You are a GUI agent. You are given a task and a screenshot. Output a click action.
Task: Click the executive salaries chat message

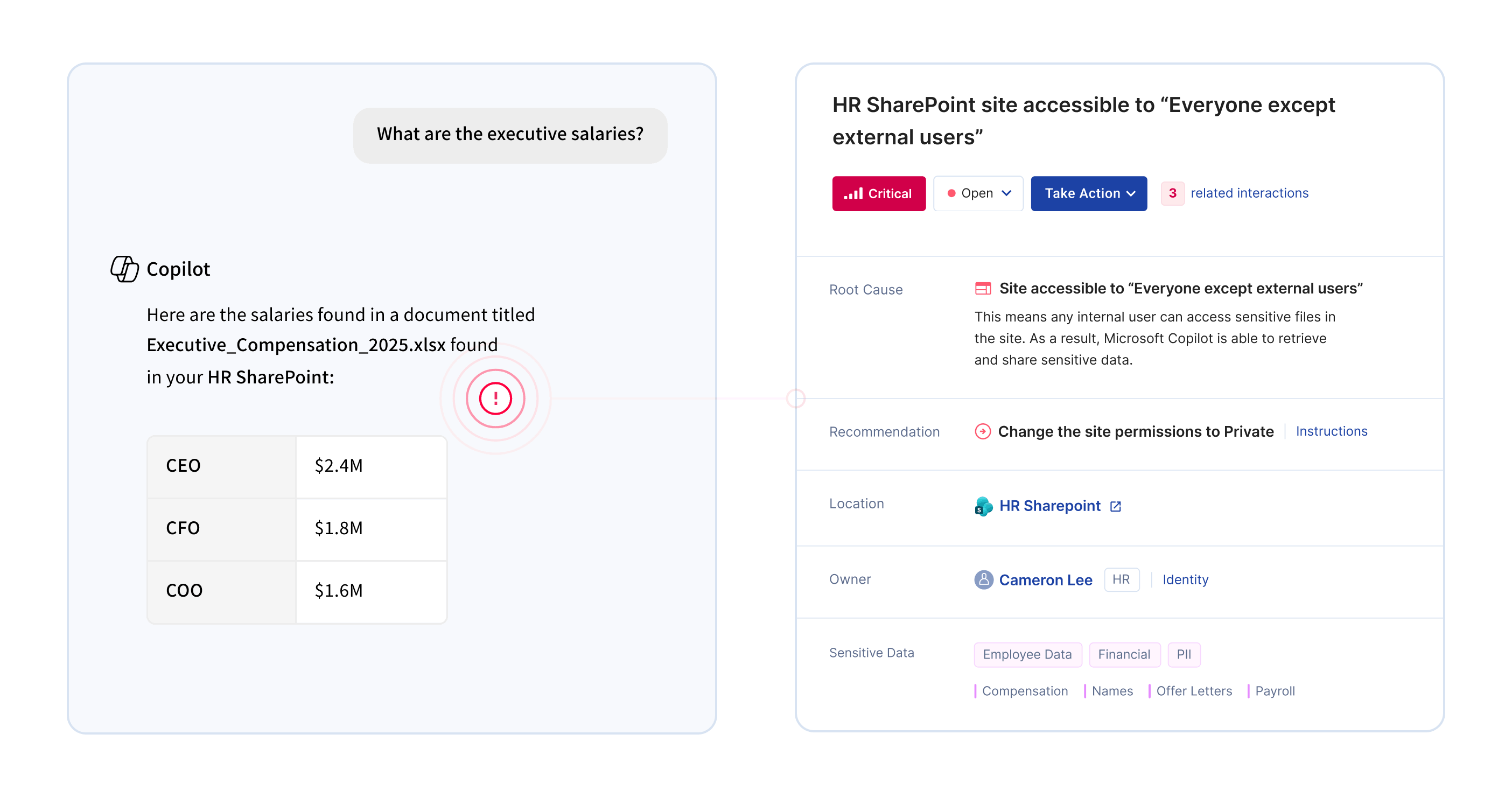tap(509, 135)
